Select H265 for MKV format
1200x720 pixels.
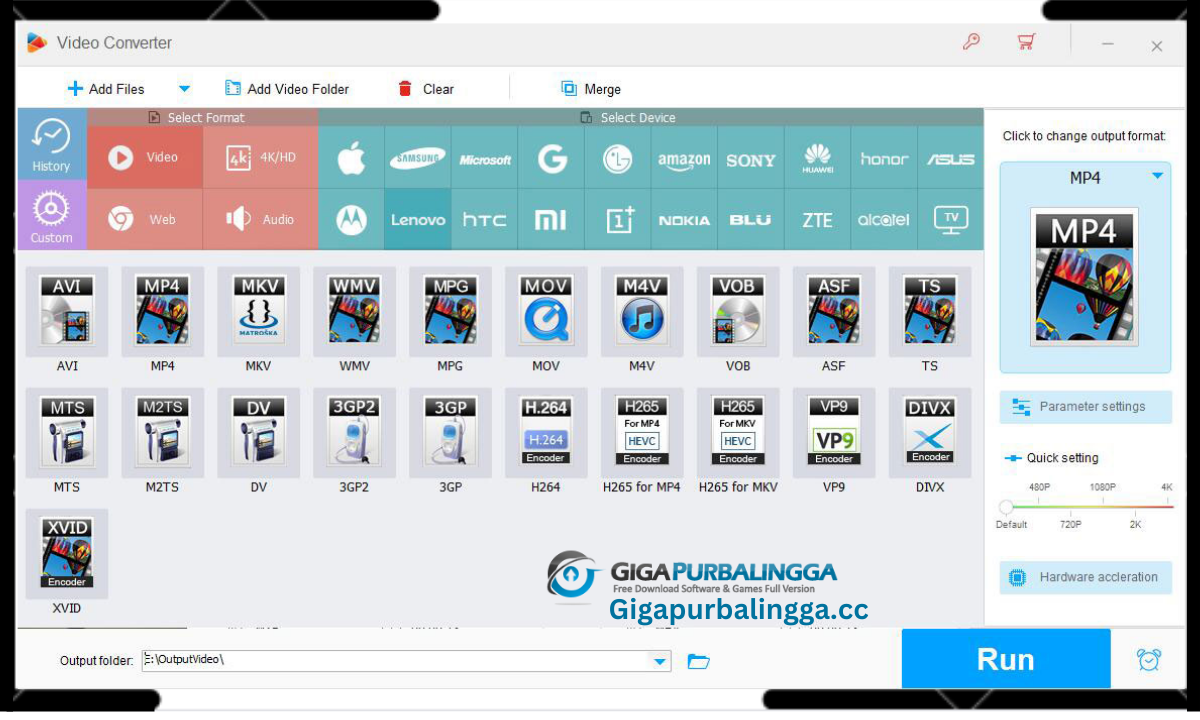pyautogui.click(x=738, y=433)
